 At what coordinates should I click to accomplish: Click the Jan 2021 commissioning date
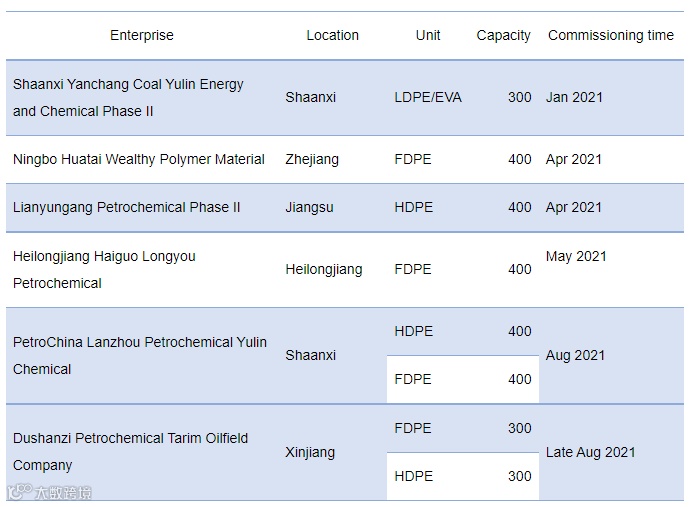(574, 98)
